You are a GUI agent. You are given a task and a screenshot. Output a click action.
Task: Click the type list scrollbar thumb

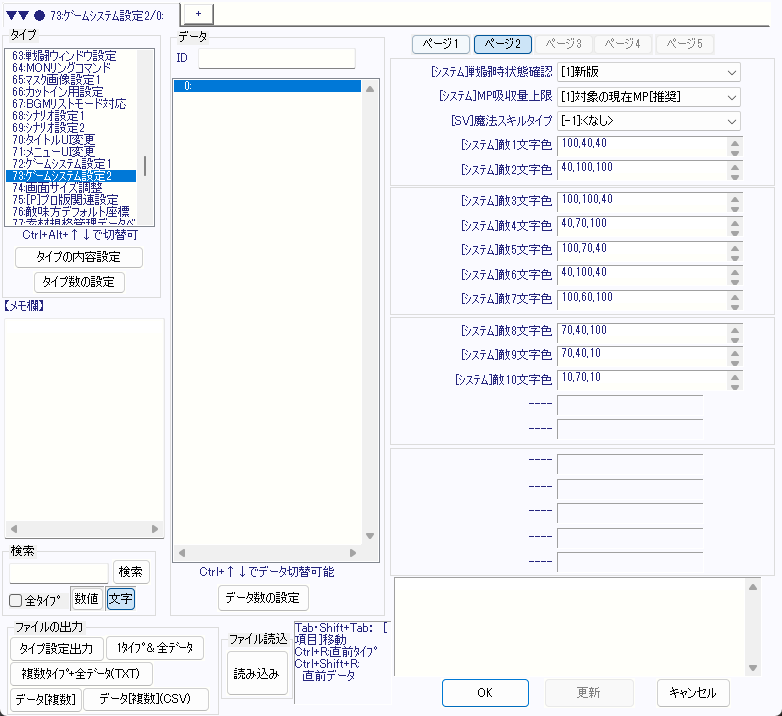146,165
